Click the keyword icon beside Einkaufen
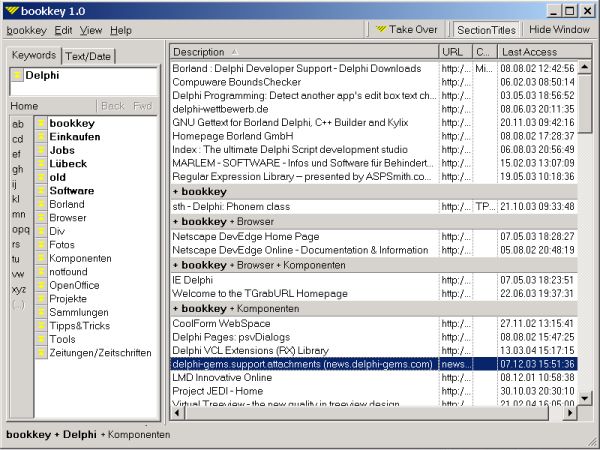Screen dimensions: 600x450 41,137
